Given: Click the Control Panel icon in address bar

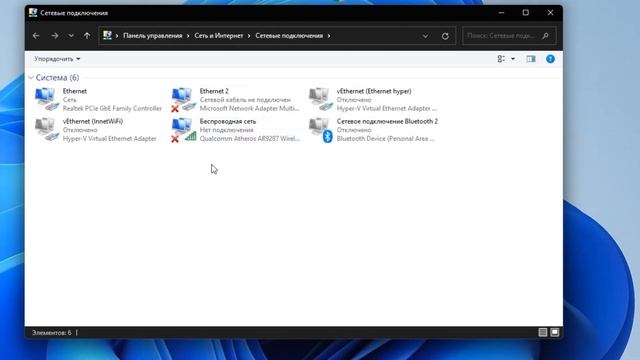Looking at the screenshot, I should coord(107,36).
